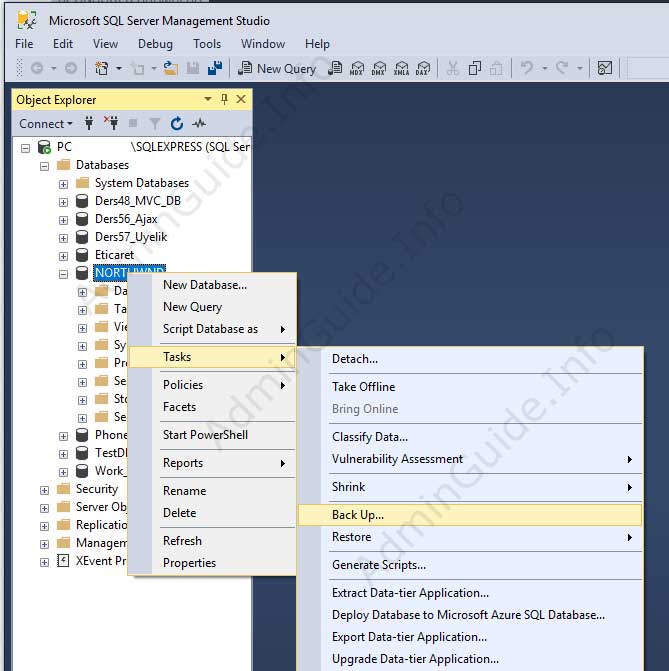This screenshot has width=669, height=671.
Task: Expand the Ders56_Ajax database node
Action: point(63,220)
